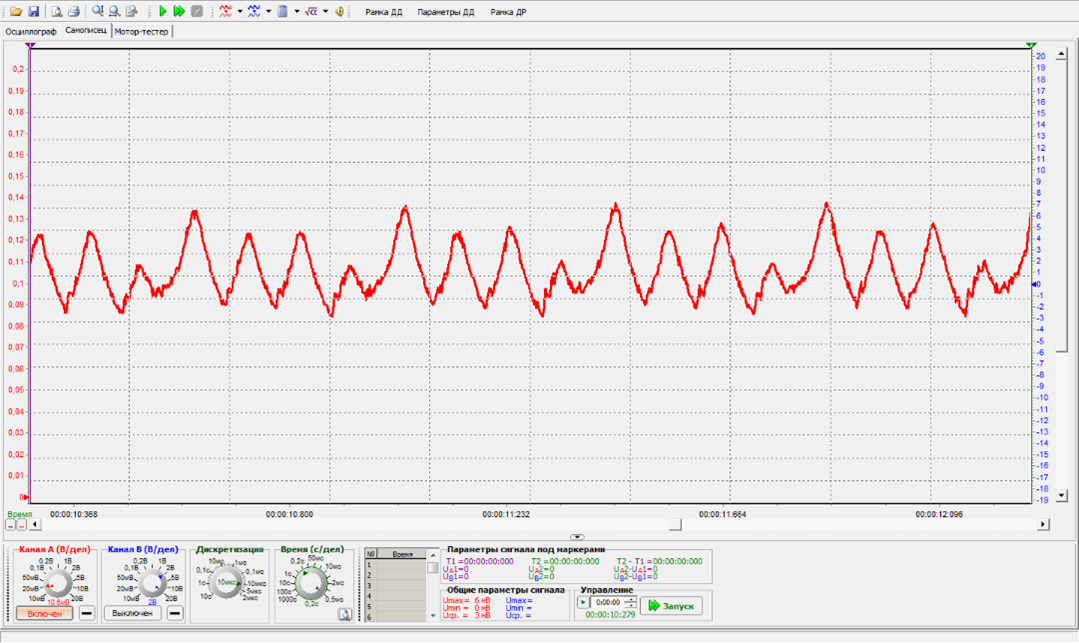Click the horizontal time scrollbar thumb
Screen dimensions: 1079x643
click(x=675, y=524)
